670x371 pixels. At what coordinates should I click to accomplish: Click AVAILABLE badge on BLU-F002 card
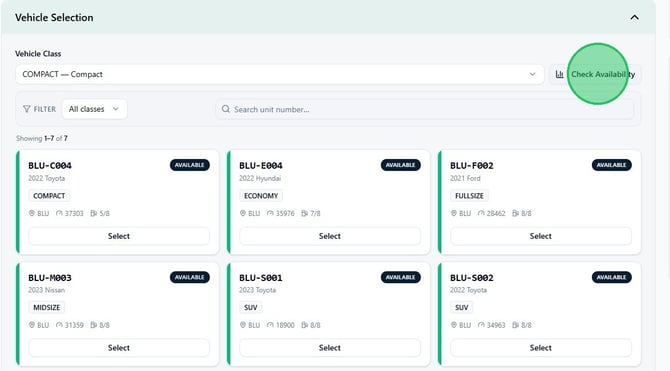click(x=611, y=165)
